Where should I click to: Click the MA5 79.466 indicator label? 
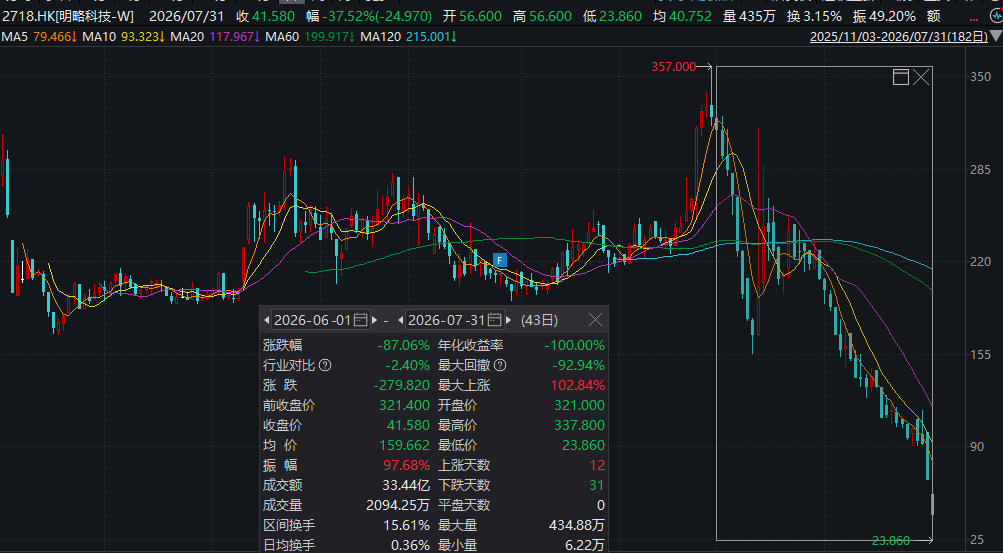click(x=39, y=36)
